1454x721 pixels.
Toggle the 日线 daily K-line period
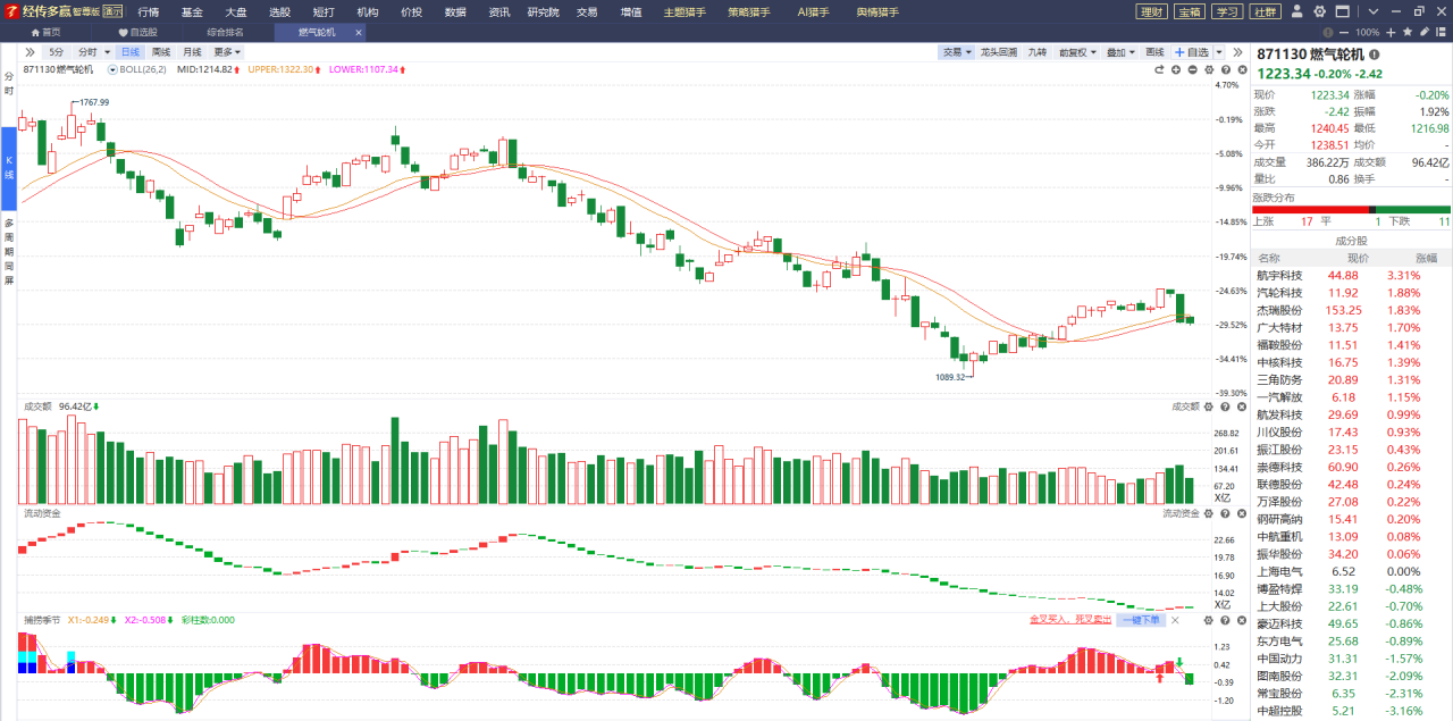pos(130,52)
